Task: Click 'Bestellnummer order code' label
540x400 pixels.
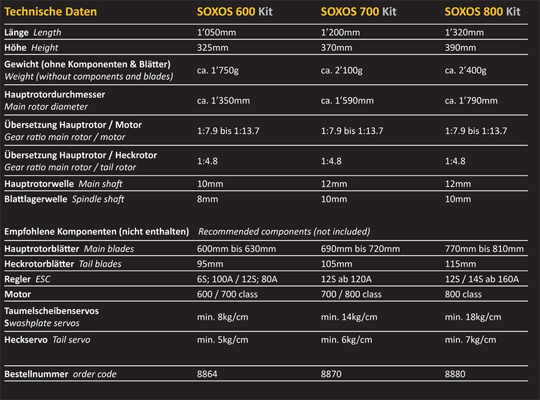Action: click(60, 374)
